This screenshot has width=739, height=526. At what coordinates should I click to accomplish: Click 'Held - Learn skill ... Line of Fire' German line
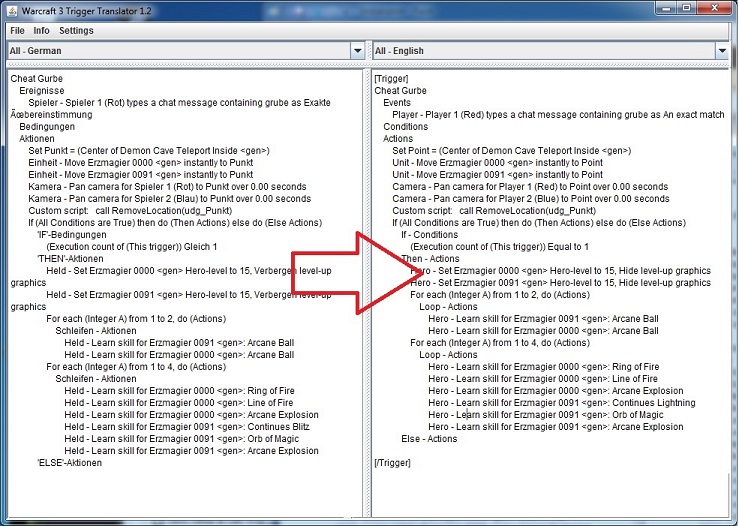click(179, 403)
